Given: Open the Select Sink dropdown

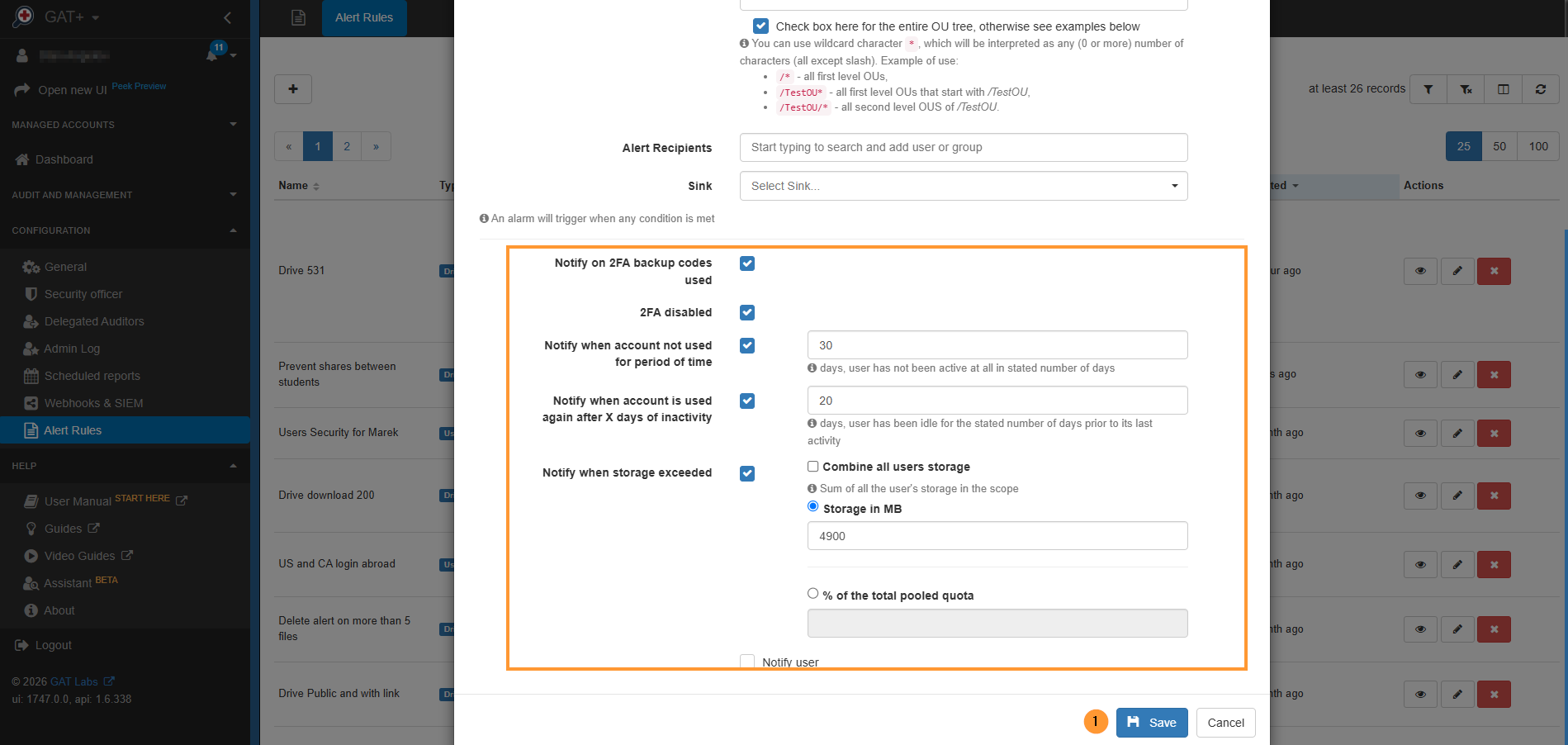Looking at the screenshot, I should (964, 186).
